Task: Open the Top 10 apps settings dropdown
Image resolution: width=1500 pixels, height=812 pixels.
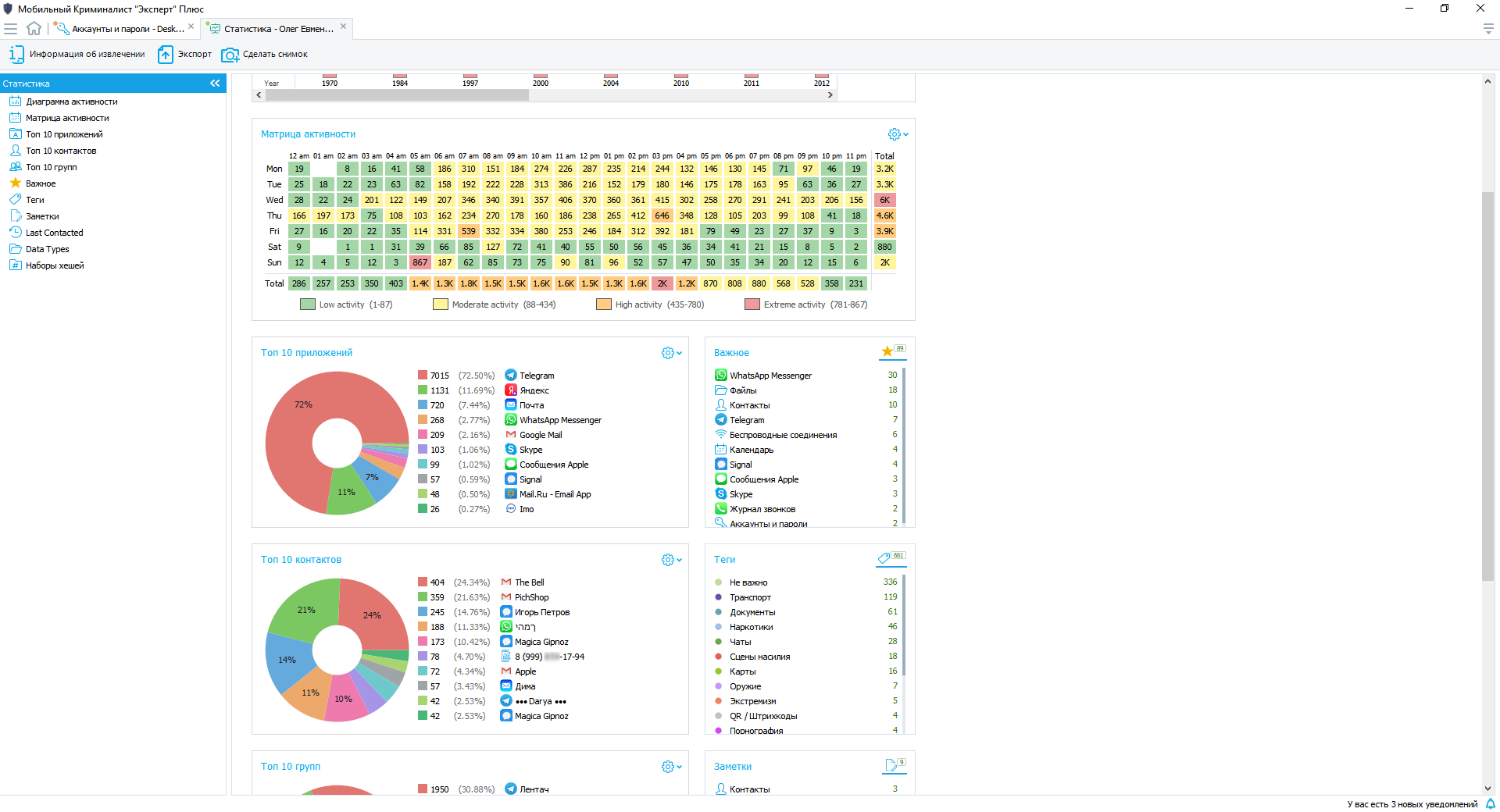Action: 671,353
